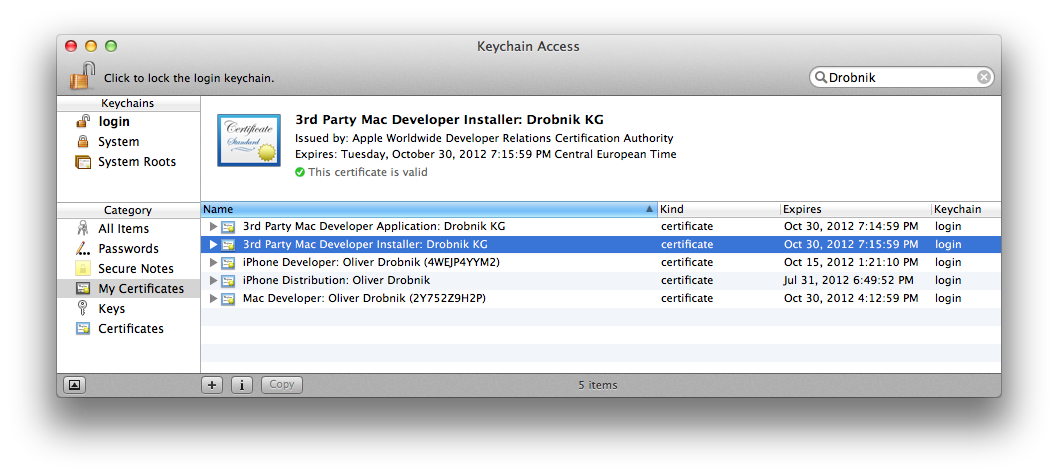Sort the list by Name column header
This screenshot has height=476, width=1058.
pyautogui.click(x=429, y=209)
